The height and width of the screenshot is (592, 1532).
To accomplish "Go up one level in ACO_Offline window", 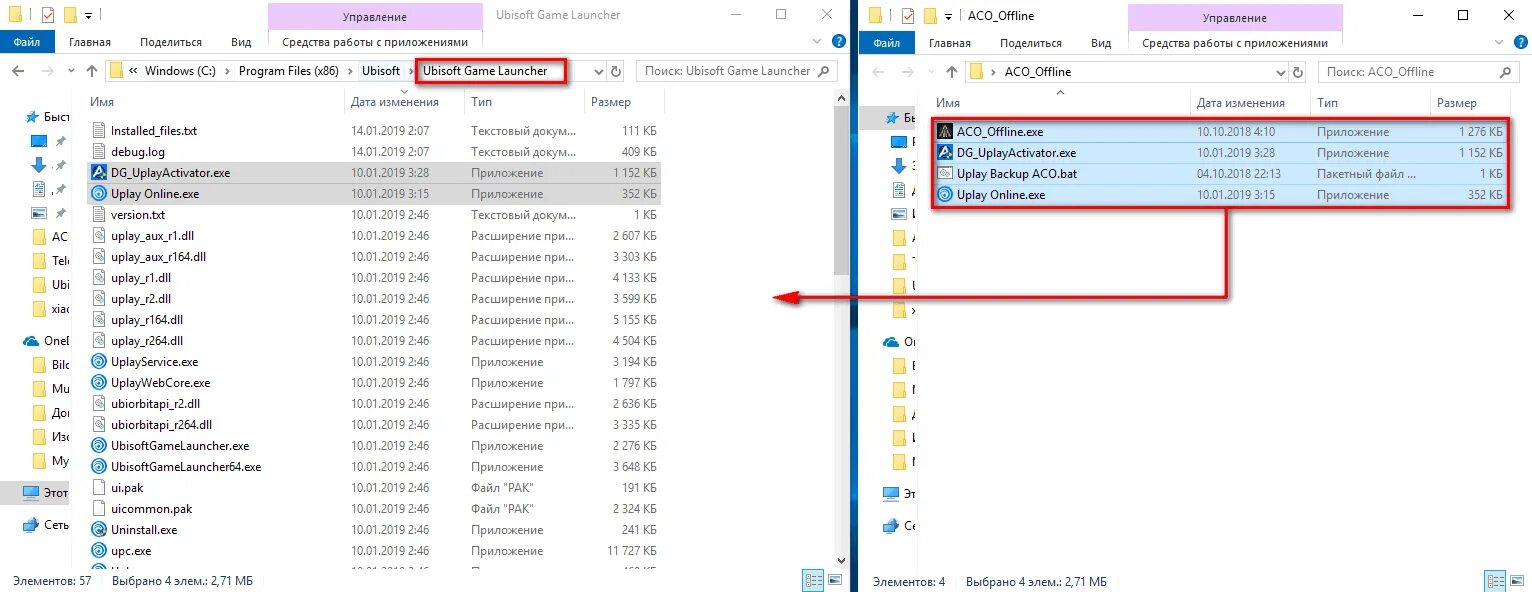I will (x=951, y=72).
